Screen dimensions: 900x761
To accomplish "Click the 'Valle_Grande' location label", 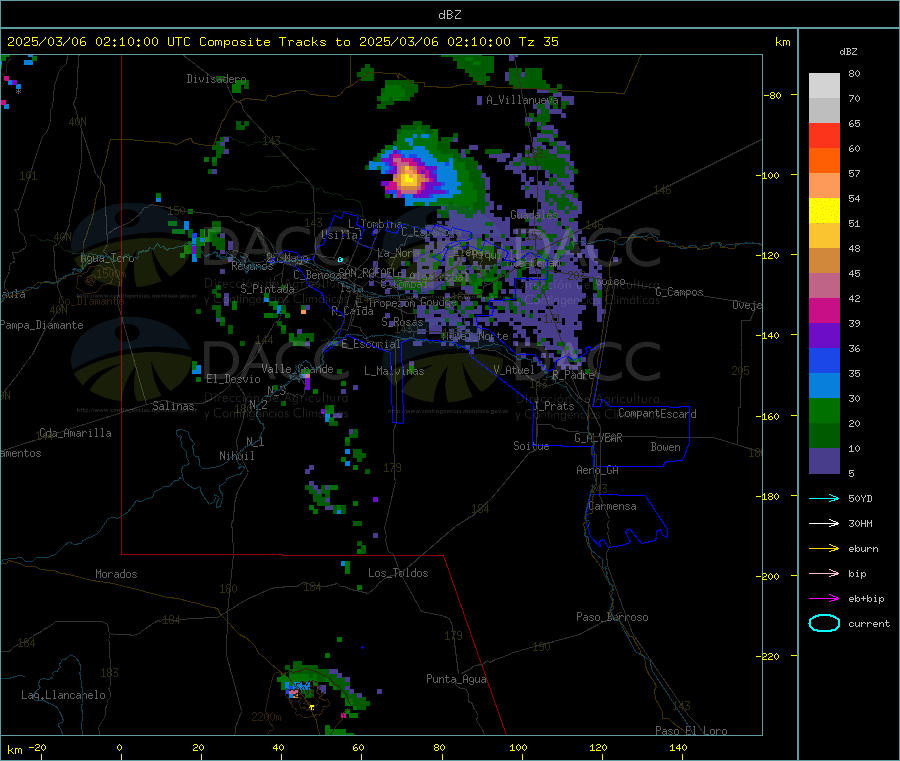I will click(x=297, y=369).
